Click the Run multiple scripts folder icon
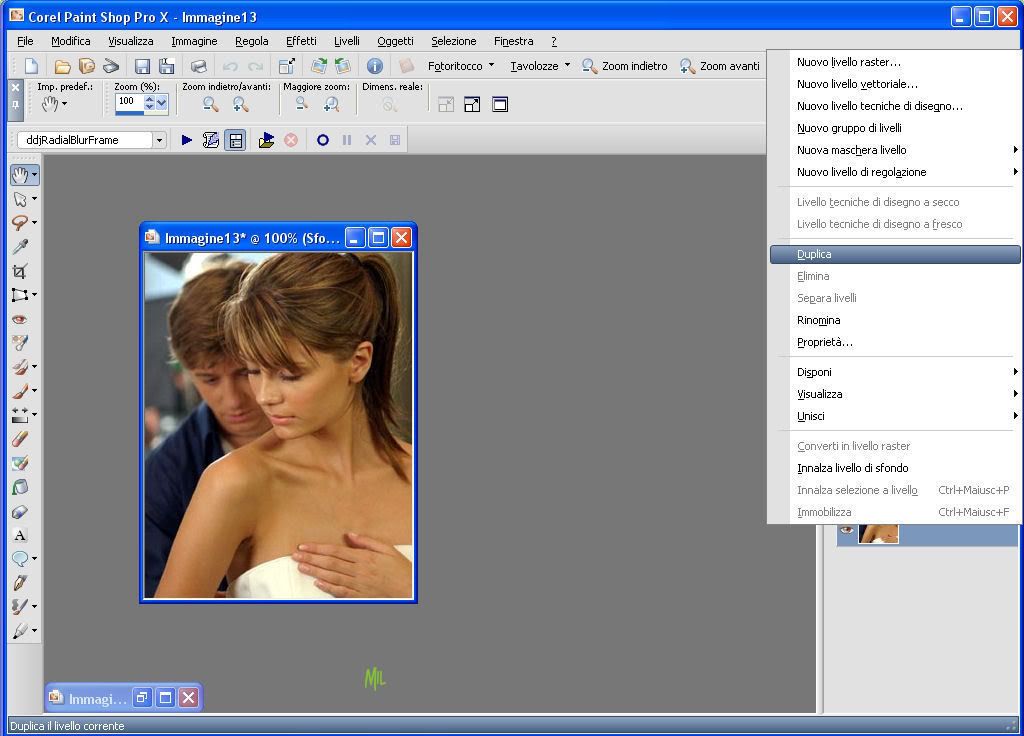The image size is (1024, 736). click(x=266, y=140)
